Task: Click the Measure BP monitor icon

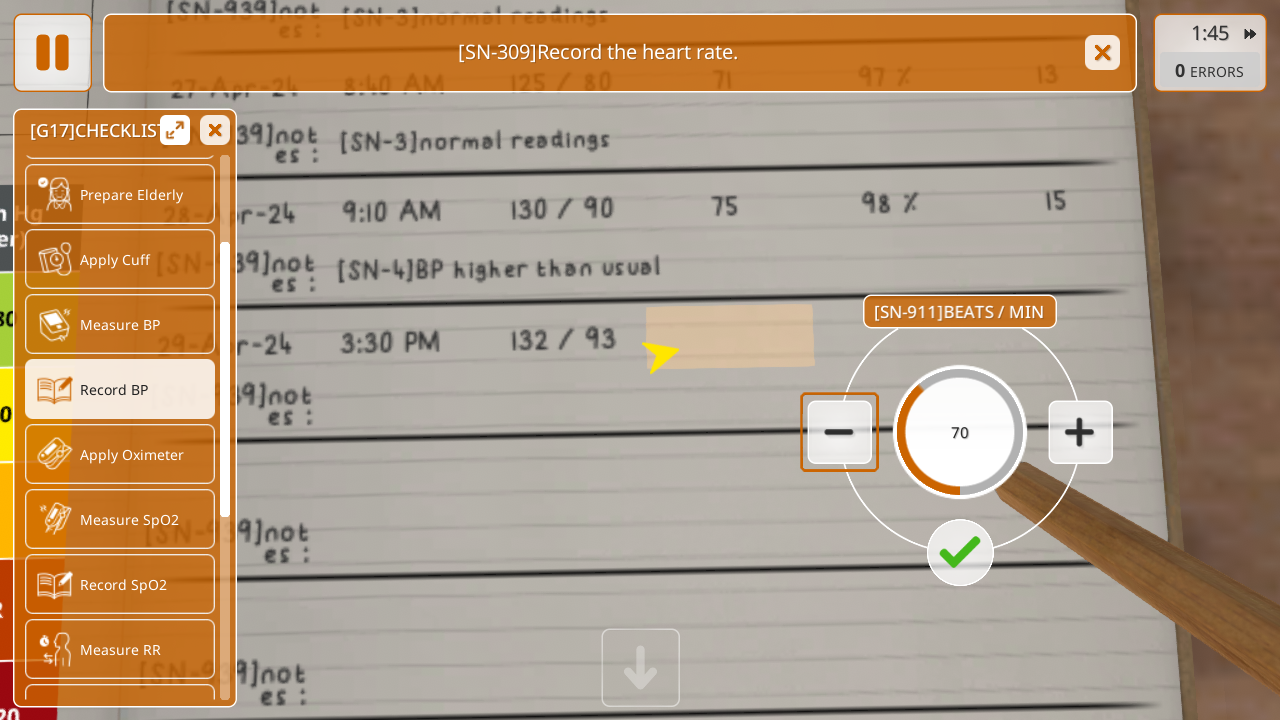Action: [55, 324]
